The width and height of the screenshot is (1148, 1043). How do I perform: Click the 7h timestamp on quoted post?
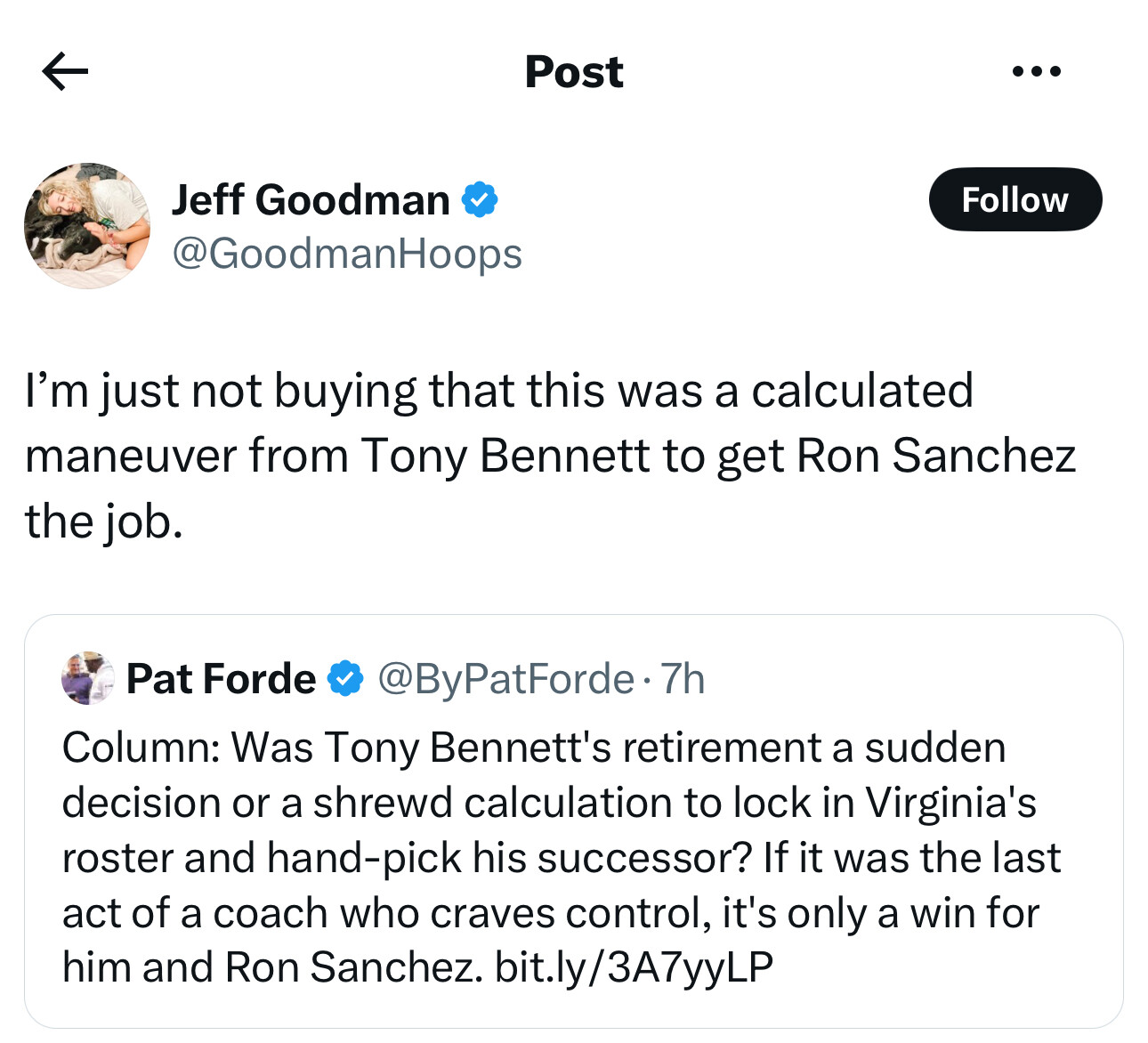click(683, 679)
